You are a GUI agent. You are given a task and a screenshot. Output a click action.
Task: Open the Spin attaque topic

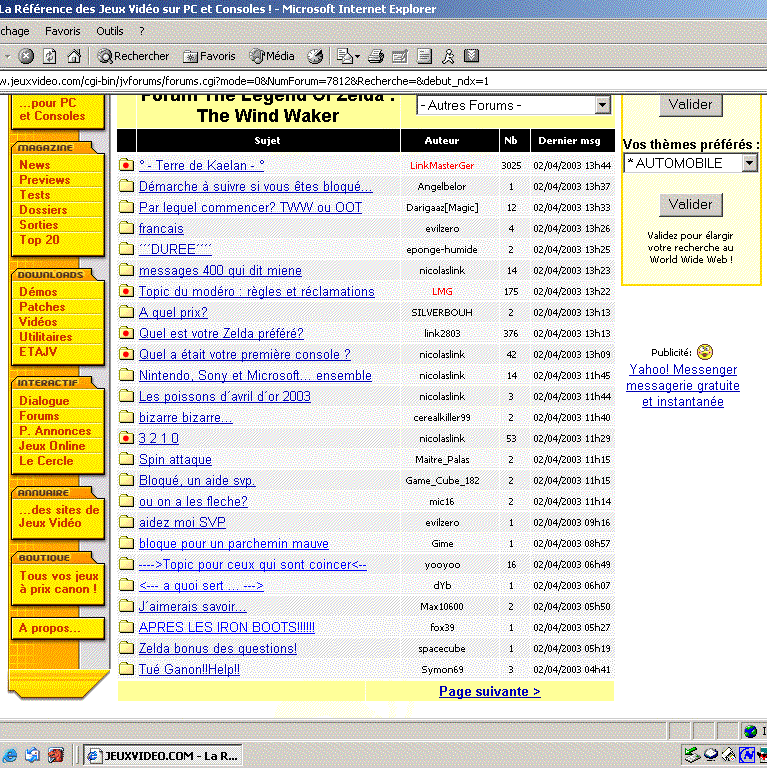175,459
